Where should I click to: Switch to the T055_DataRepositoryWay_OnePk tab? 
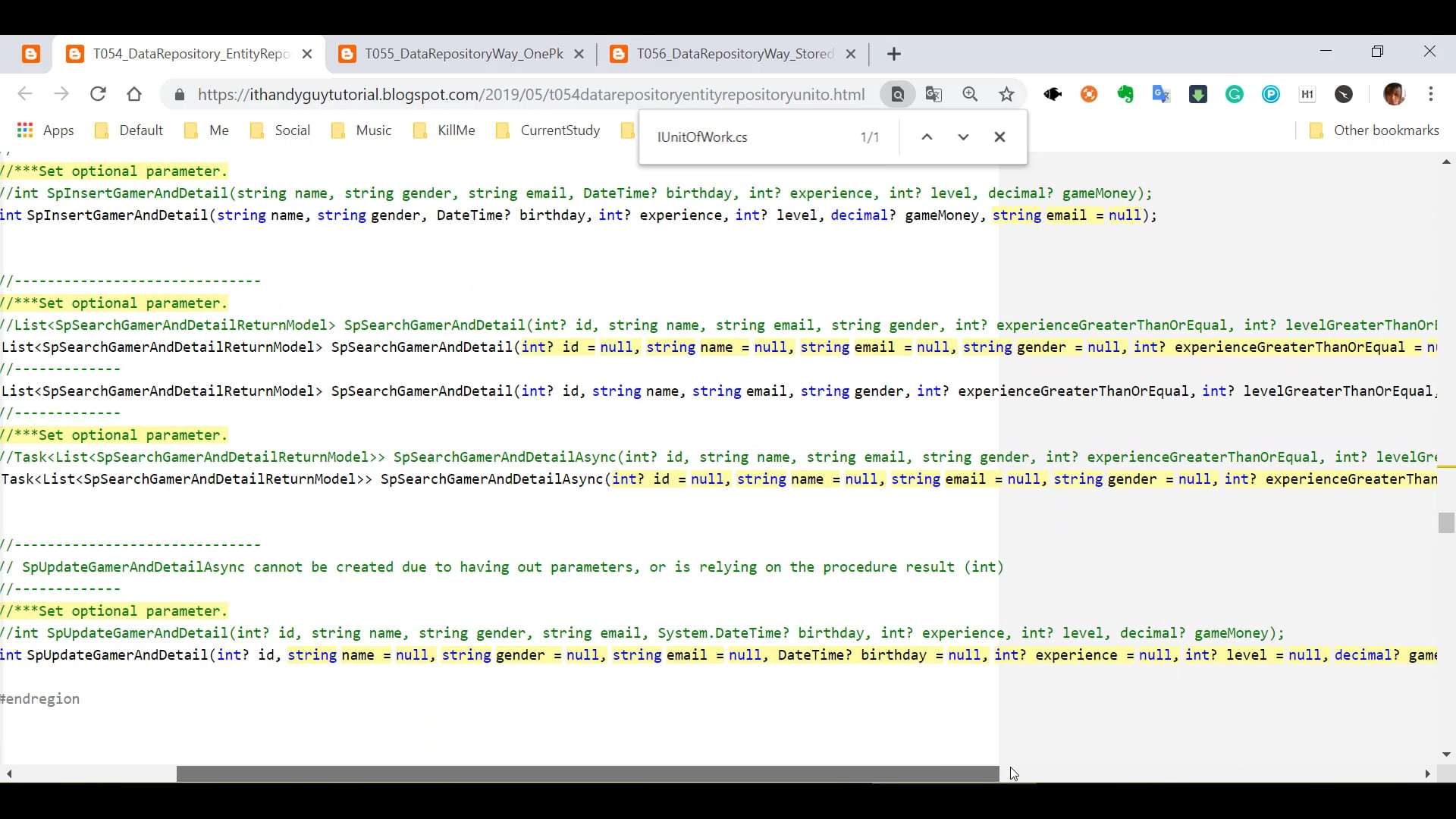[463, 54]
